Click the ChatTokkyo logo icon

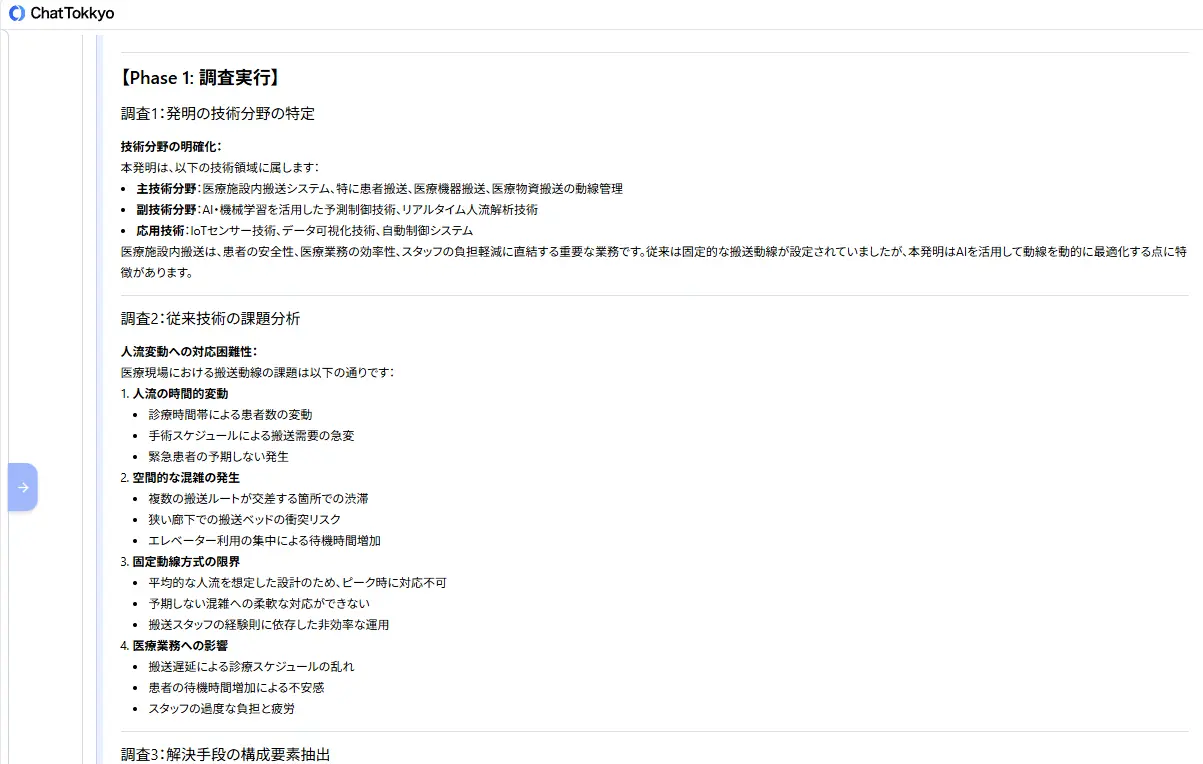coord(17,14)
